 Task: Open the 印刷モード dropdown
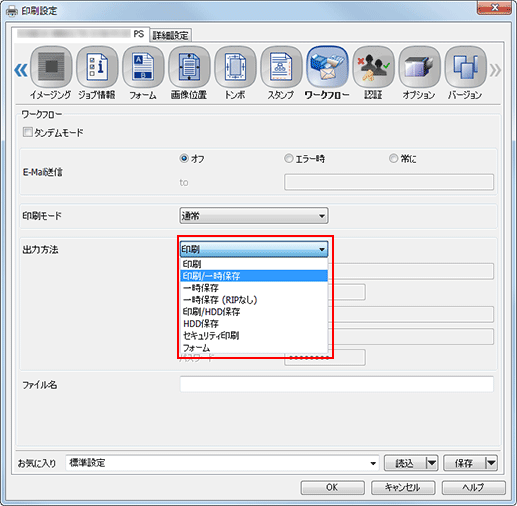coord(254,216)
